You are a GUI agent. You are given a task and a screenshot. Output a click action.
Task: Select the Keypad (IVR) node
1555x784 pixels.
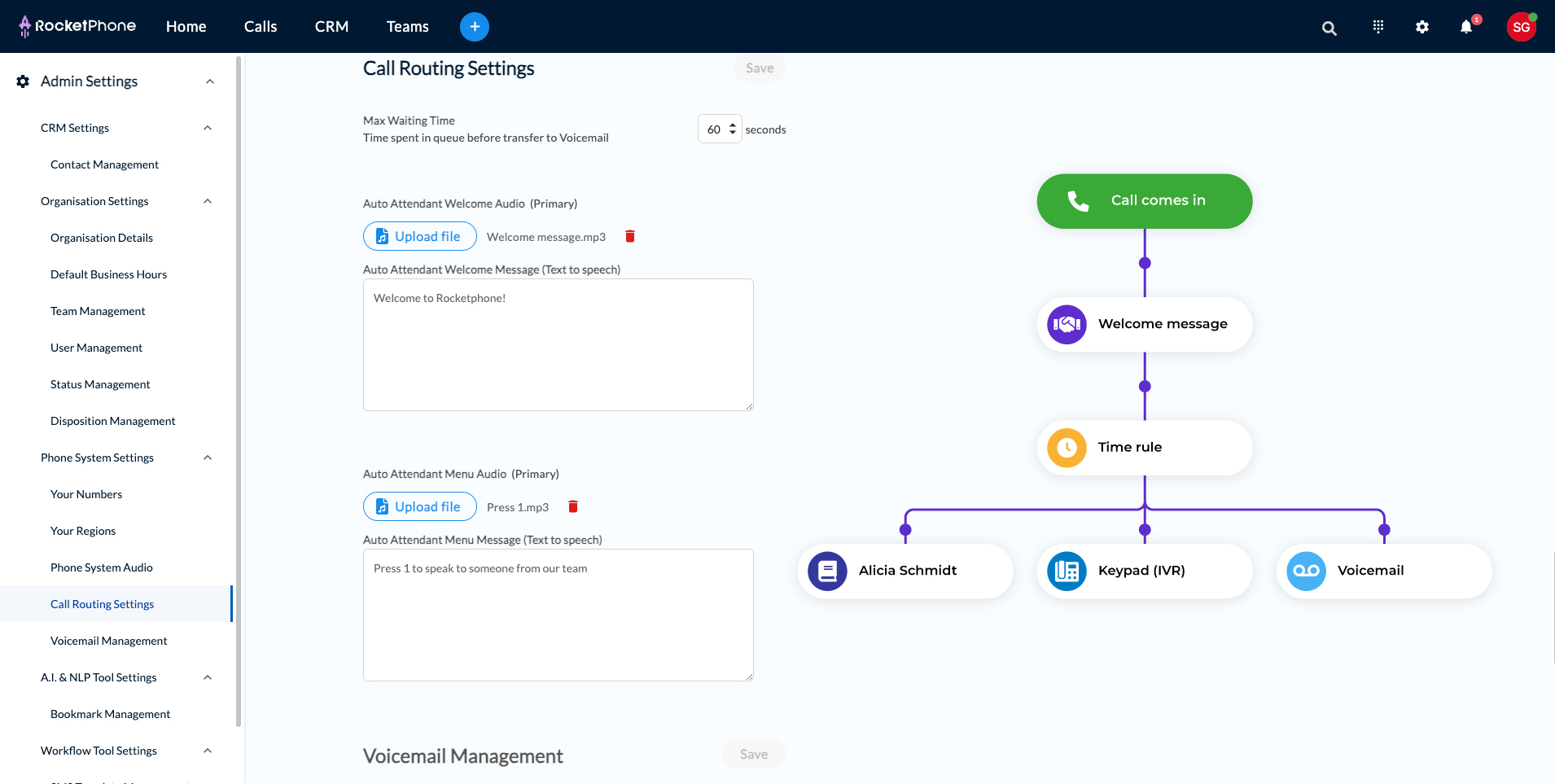1143,571
